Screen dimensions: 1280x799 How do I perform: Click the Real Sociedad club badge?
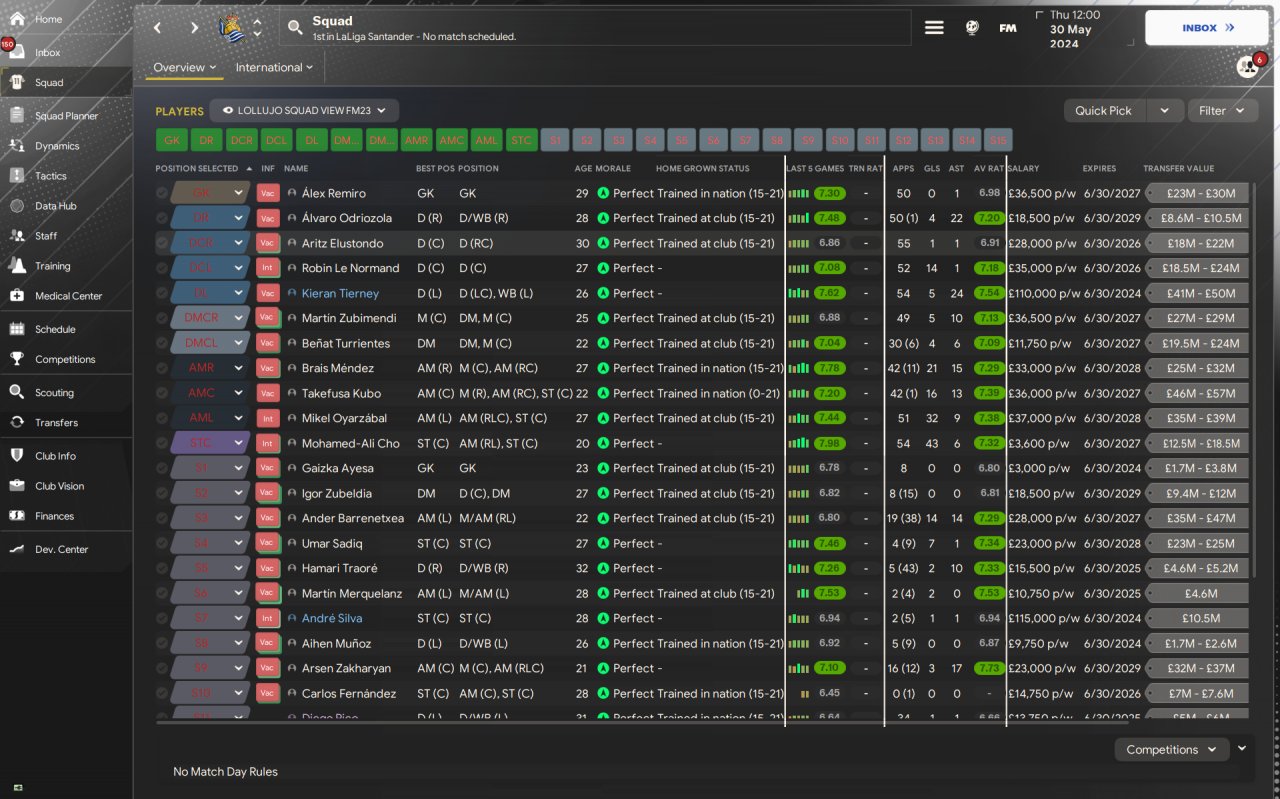point(232,28)
